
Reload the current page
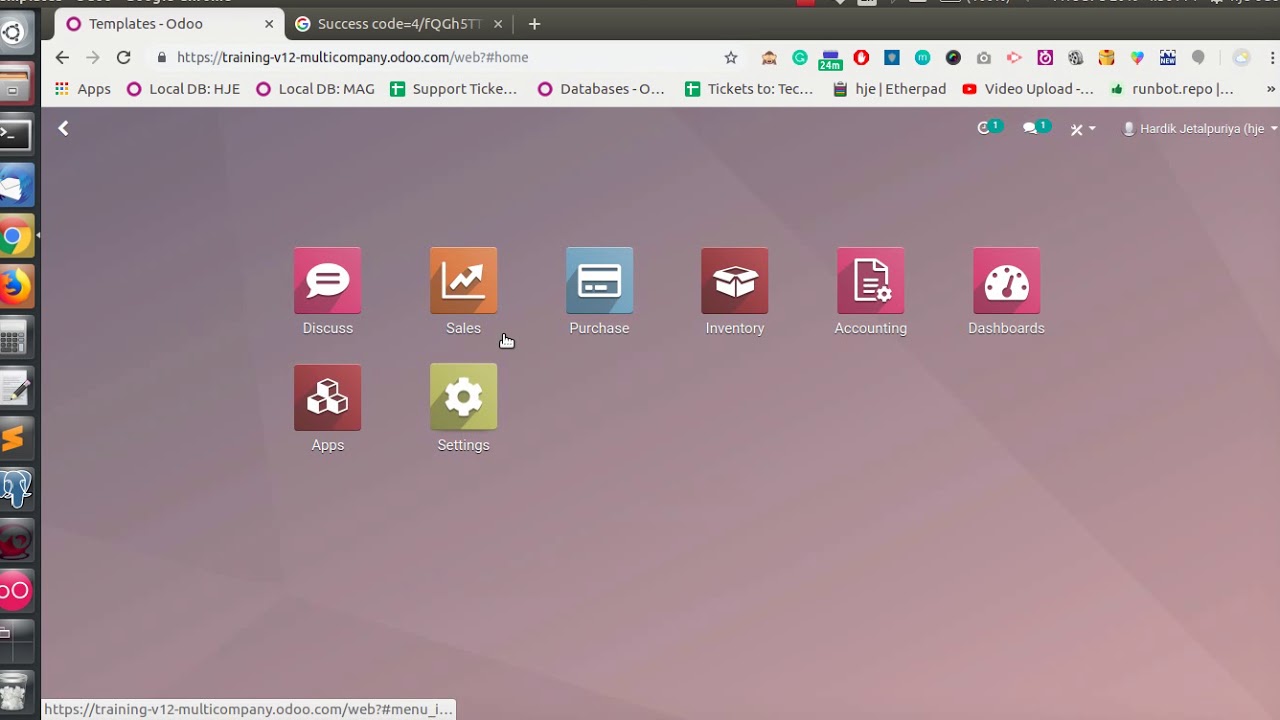point(124,58)
